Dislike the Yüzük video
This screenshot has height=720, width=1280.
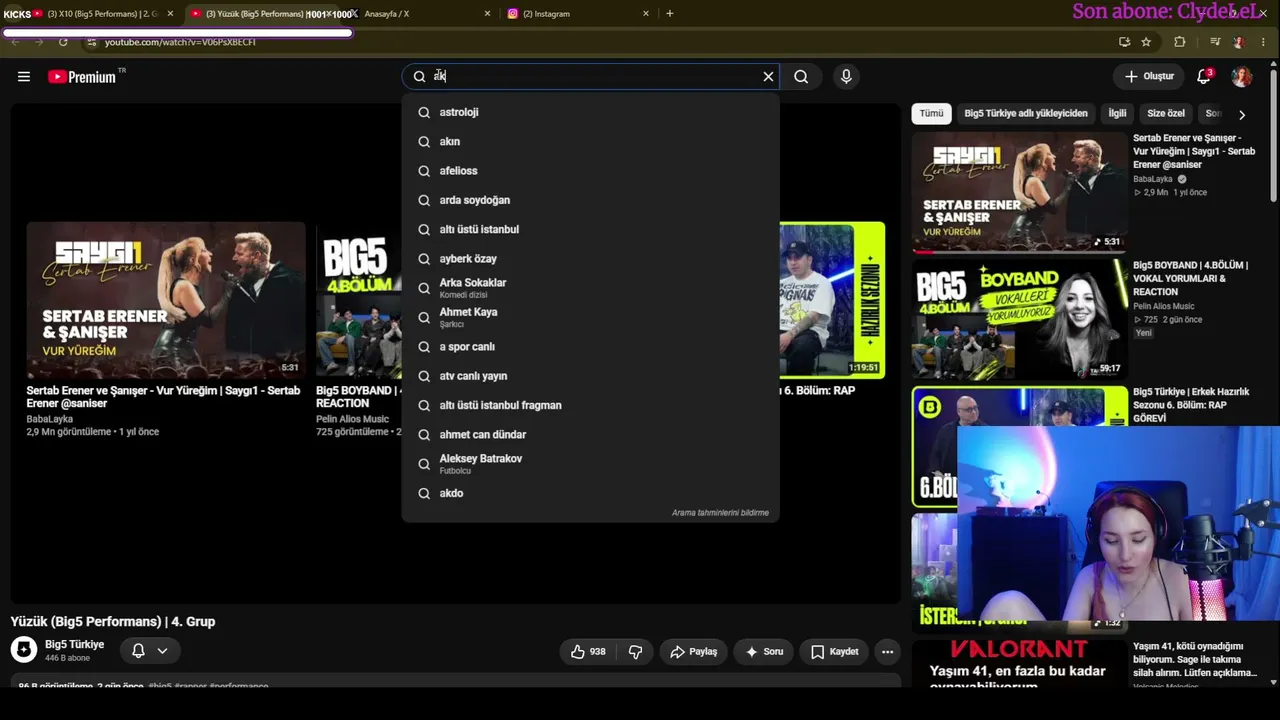tap(635, 652)
